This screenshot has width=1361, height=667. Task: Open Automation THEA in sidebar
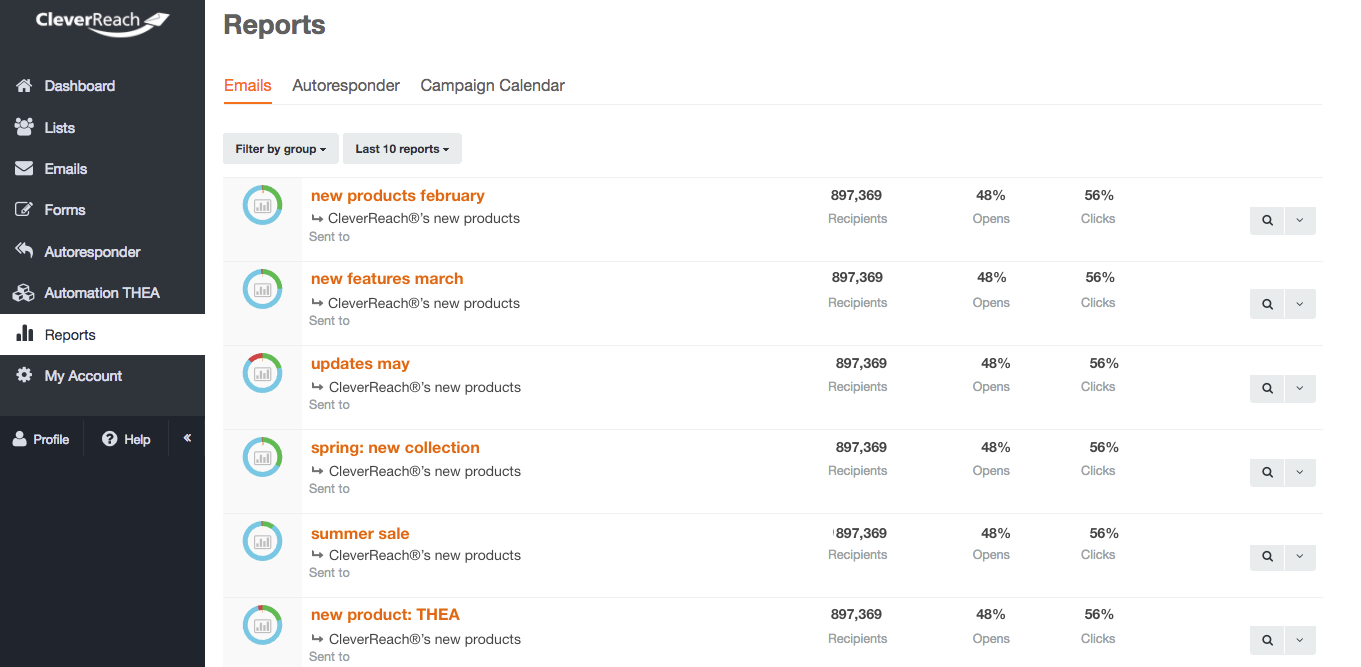tap(102, 293)
